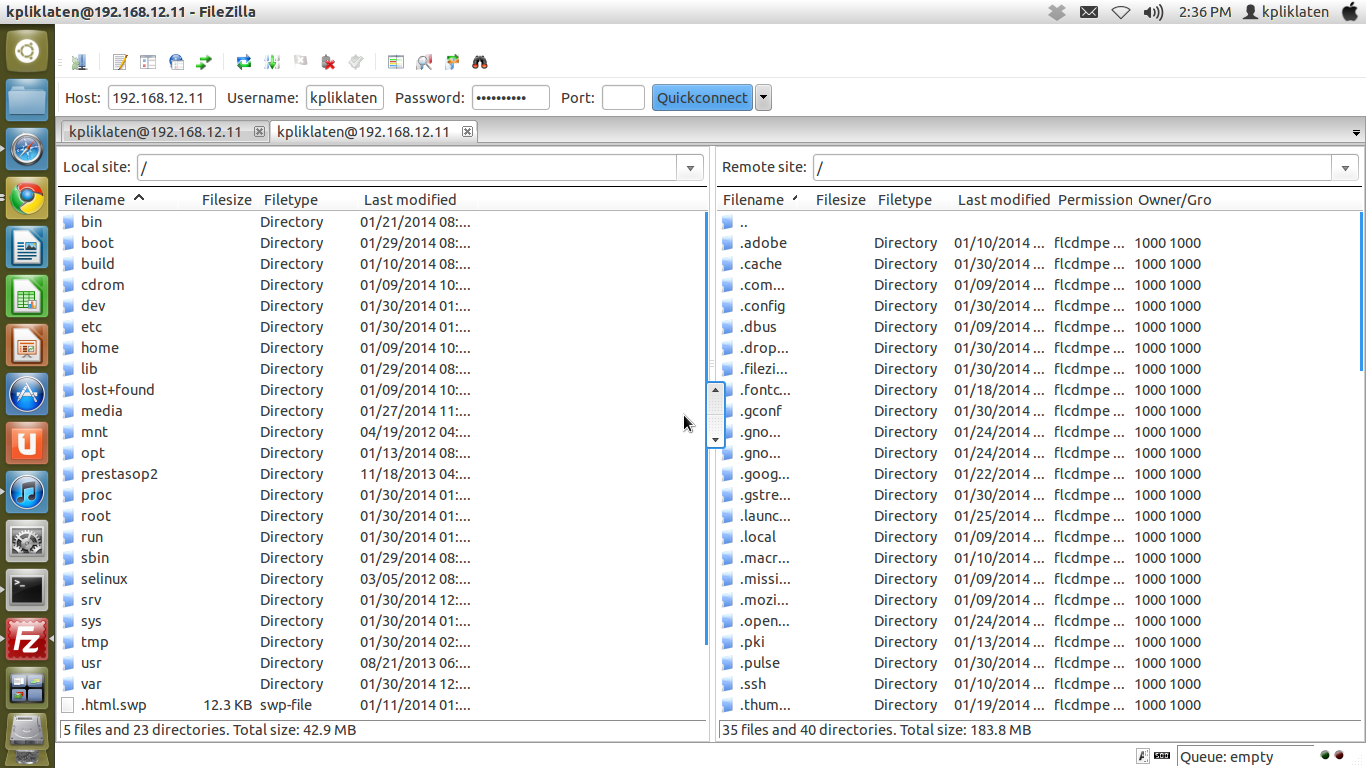The width and height of the screenshot is (1366, 768).
Task: Toggle synchronized browsing
Action: point(452,62)
